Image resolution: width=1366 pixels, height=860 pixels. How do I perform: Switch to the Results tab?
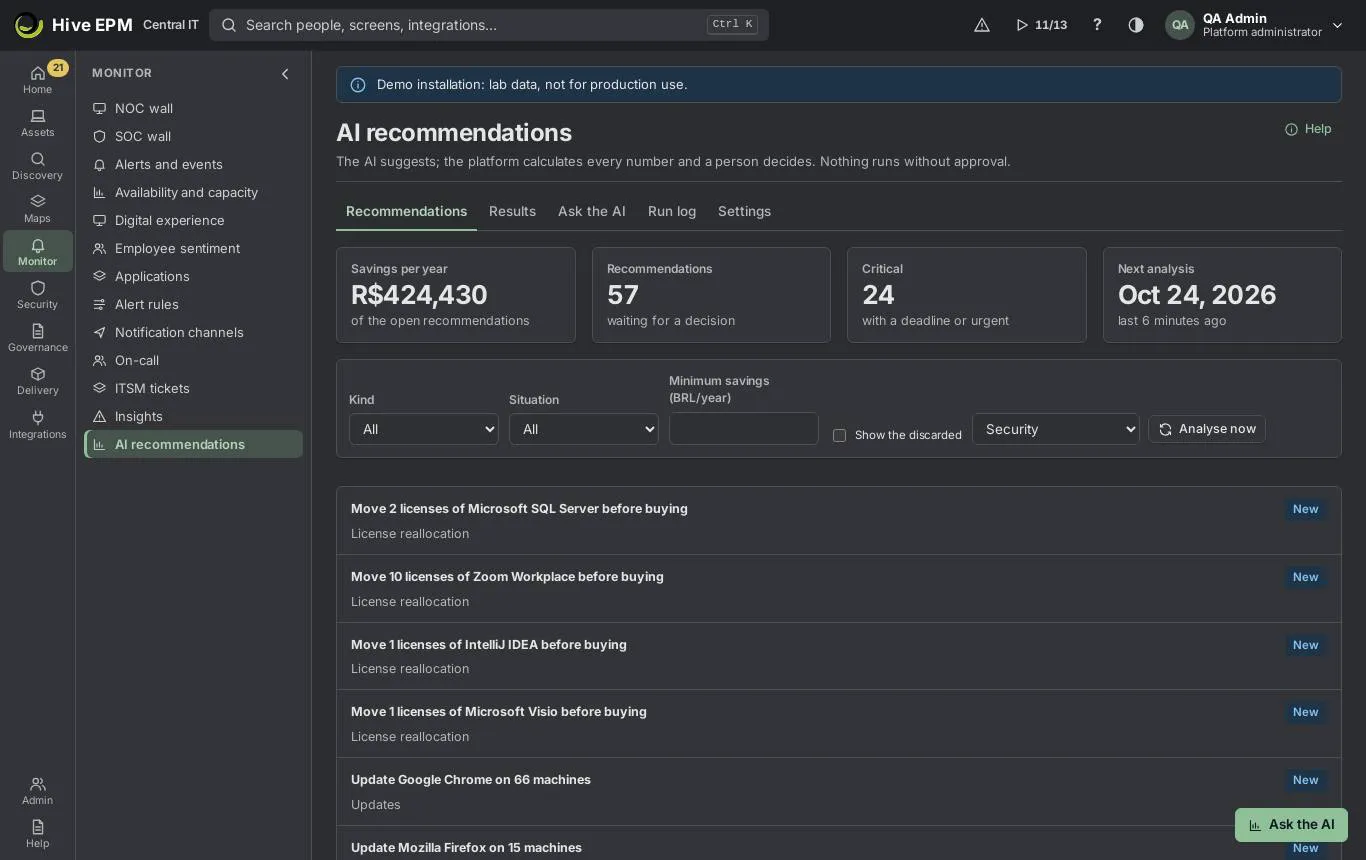pyautogui.click(x=512, y=211)
